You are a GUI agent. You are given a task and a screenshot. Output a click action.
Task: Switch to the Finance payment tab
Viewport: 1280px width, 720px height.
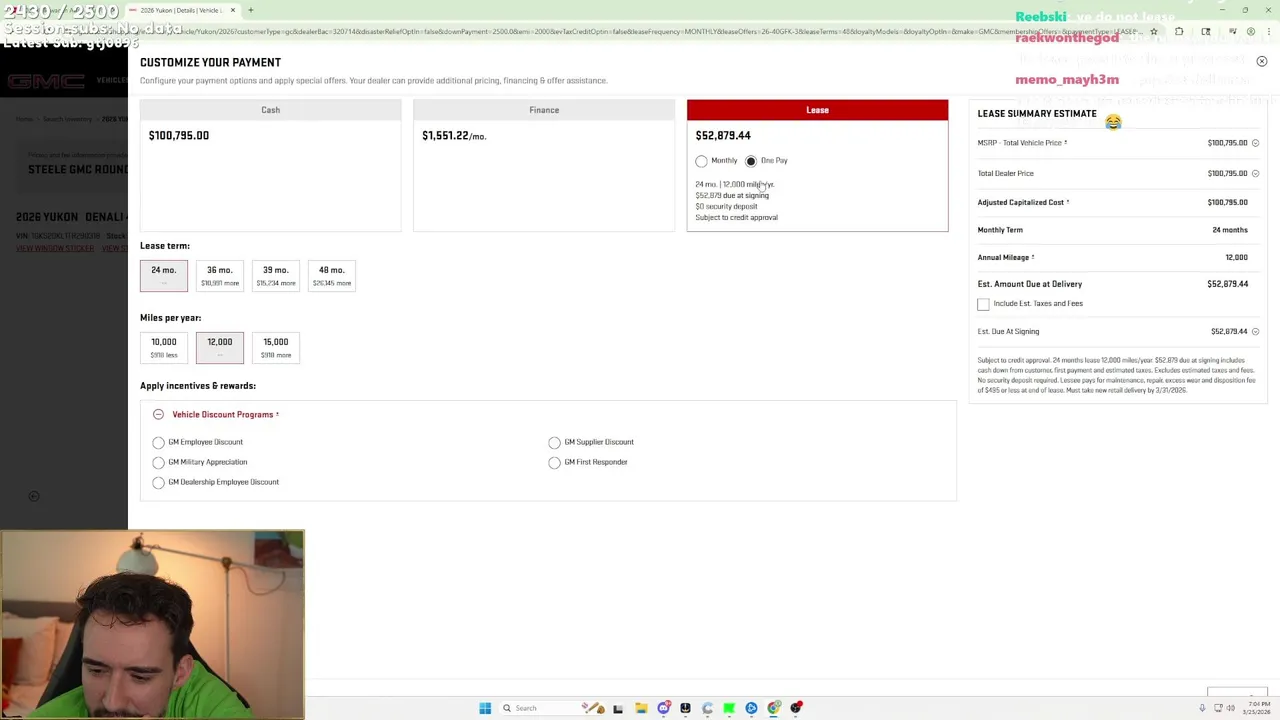click(544, 110)
